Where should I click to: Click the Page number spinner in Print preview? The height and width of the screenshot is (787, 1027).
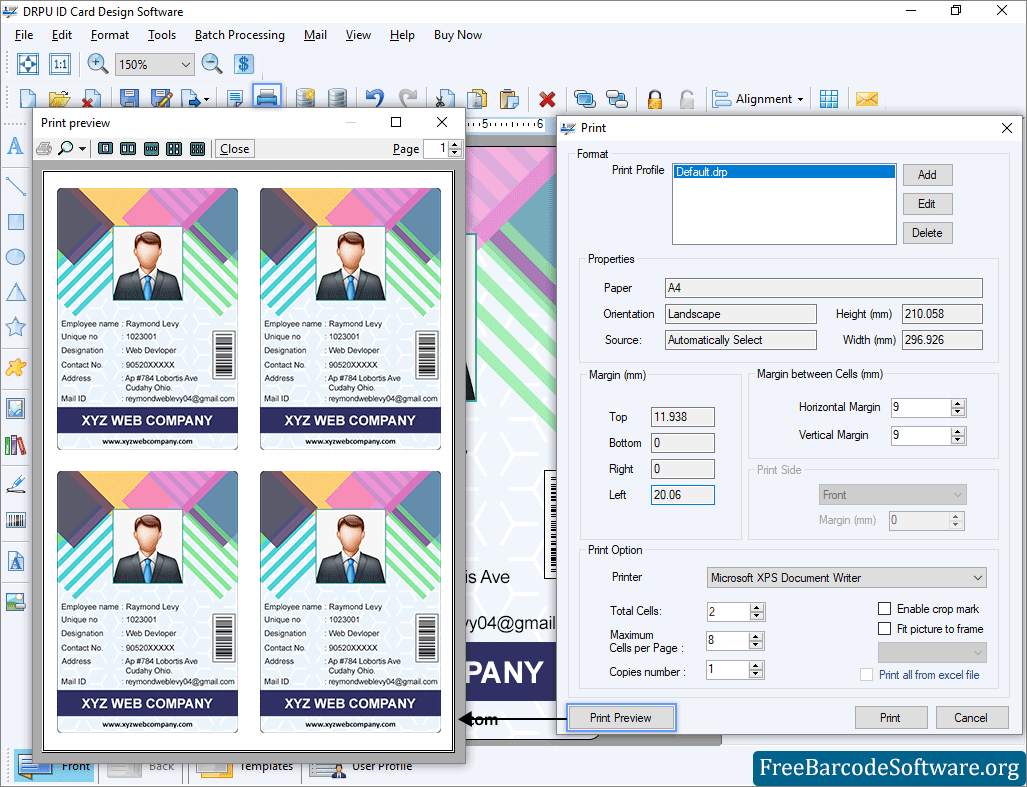point(455,149)
